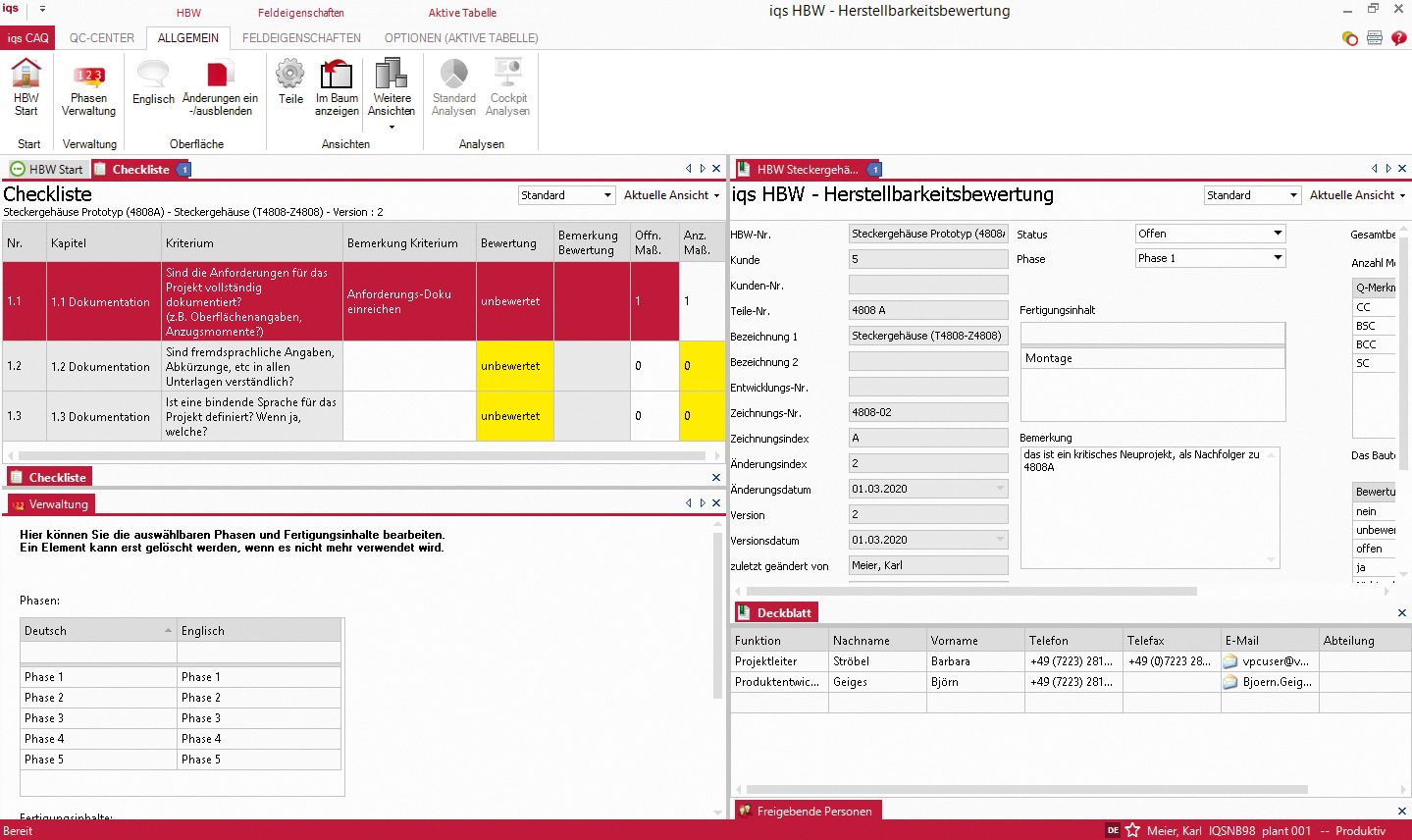The width and height of the screenshot is (1412, 840).
Task: Click the envelope icon beside Bjoern.Geig email
Action: point(1229,682)
